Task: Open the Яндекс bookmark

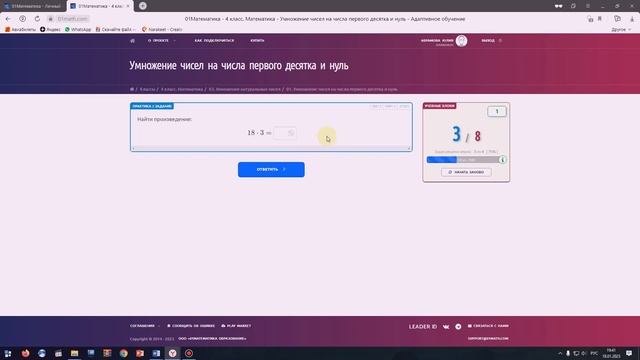Action: [50, 29]
